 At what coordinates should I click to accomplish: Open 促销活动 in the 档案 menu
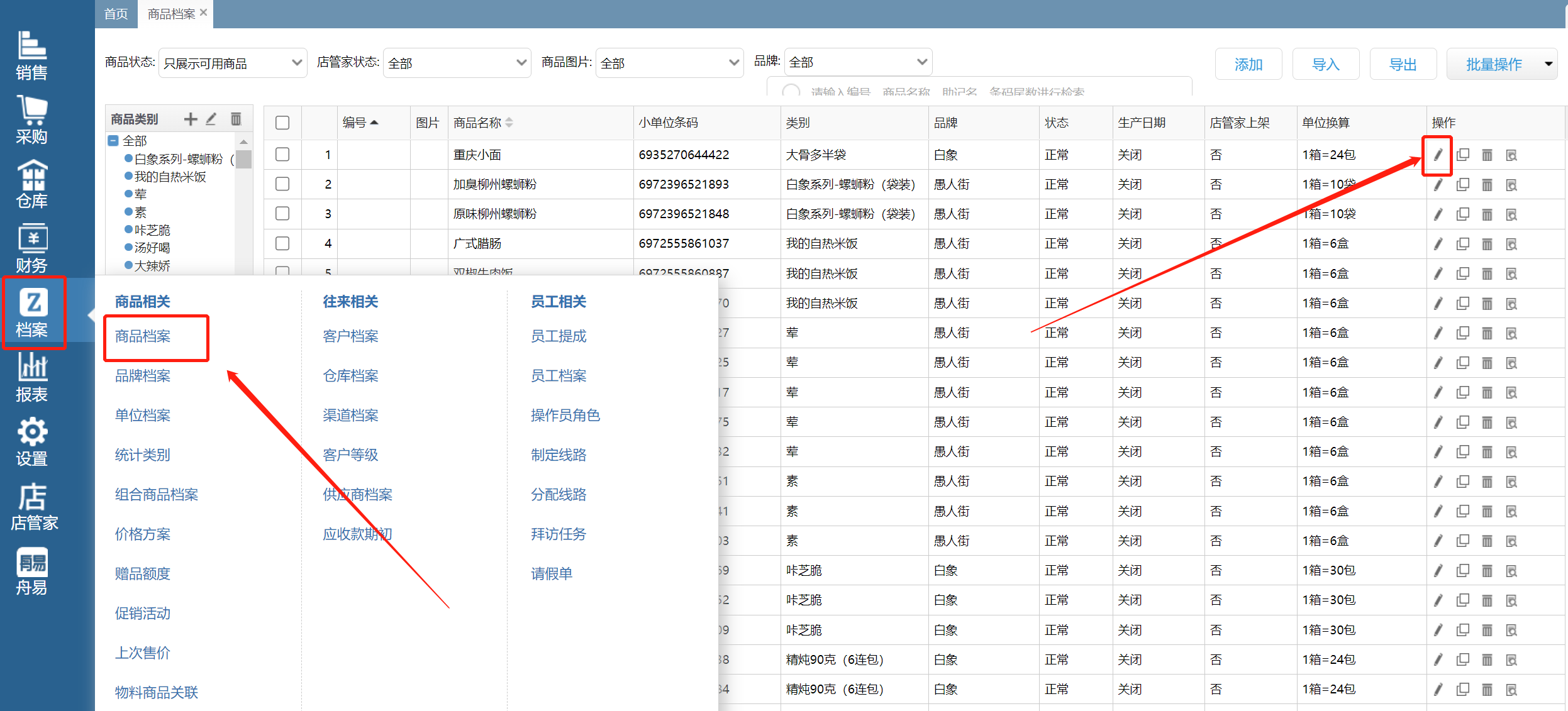(143, 614)
